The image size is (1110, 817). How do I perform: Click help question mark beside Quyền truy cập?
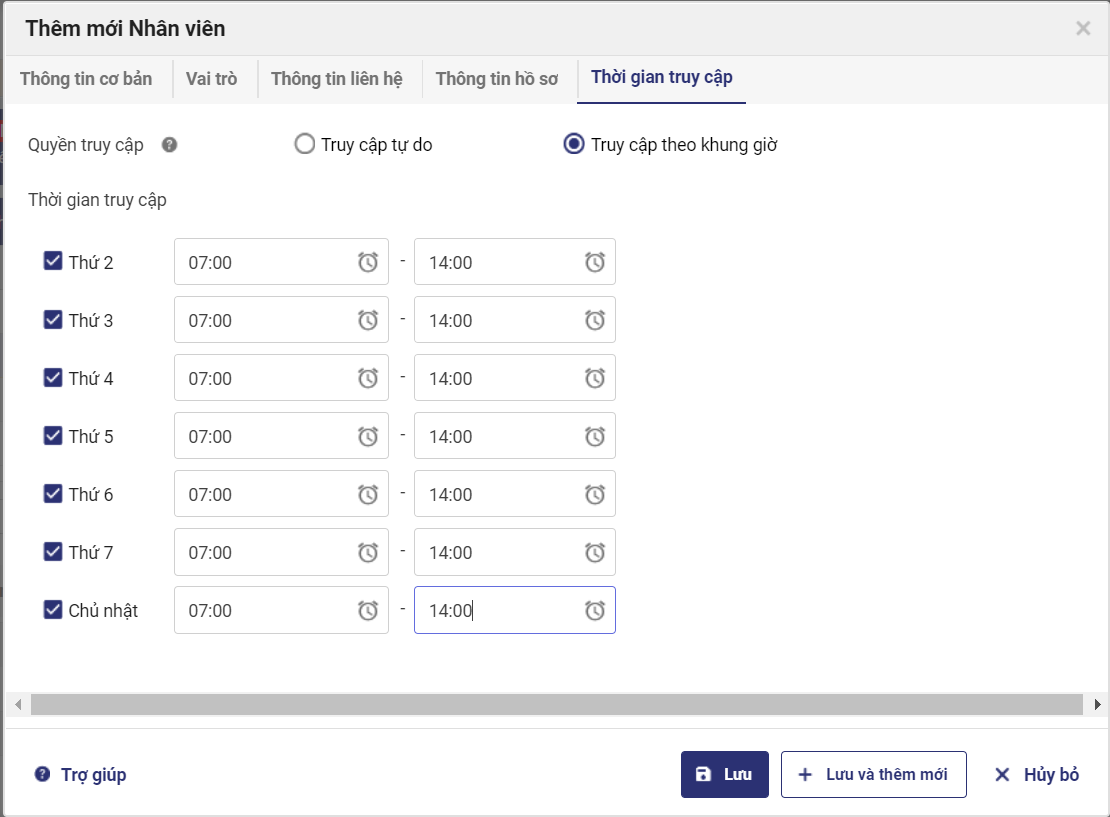tap(170, 145)
